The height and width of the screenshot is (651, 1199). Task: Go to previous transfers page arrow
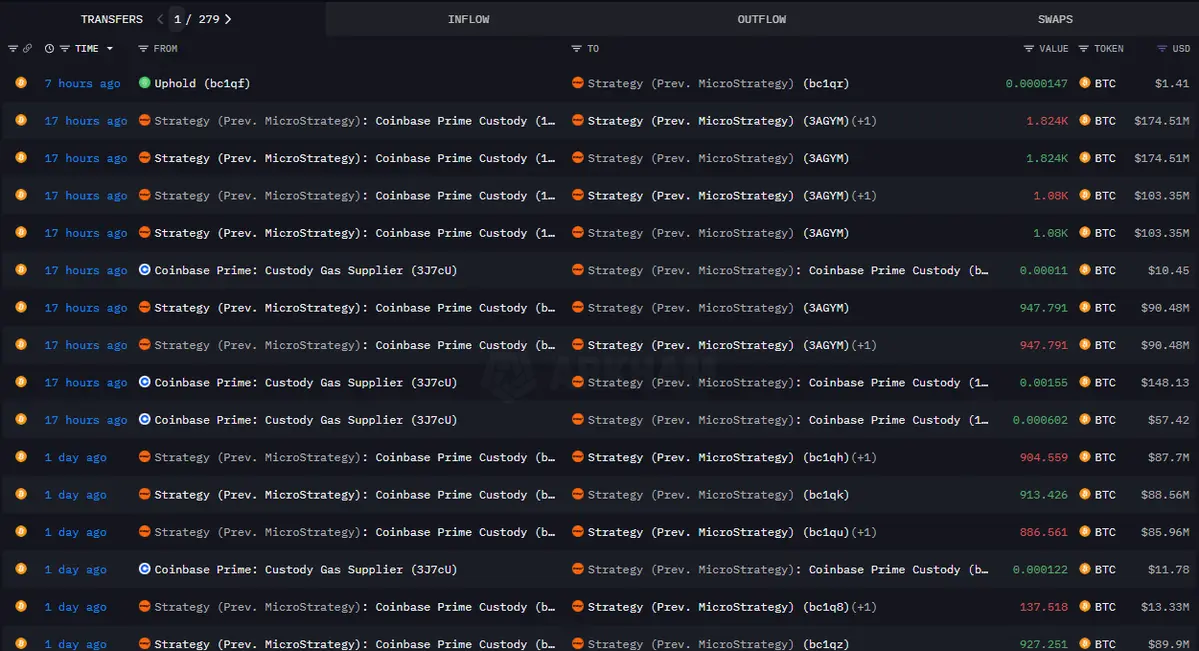pyautogui.click(x=160, y=19)
